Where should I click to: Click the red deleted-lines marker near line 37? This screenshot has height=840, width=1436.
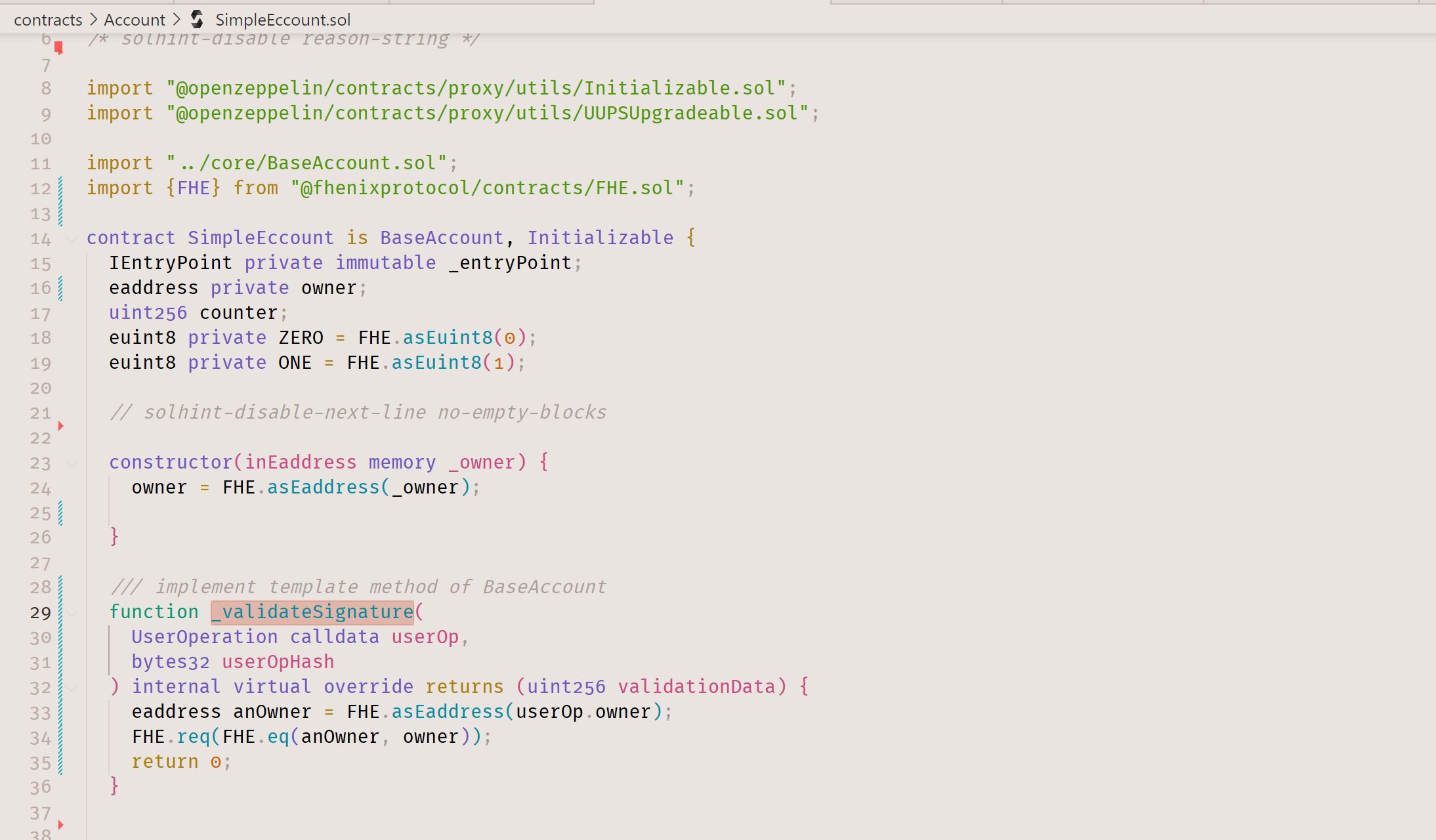[x=61, y=824]
